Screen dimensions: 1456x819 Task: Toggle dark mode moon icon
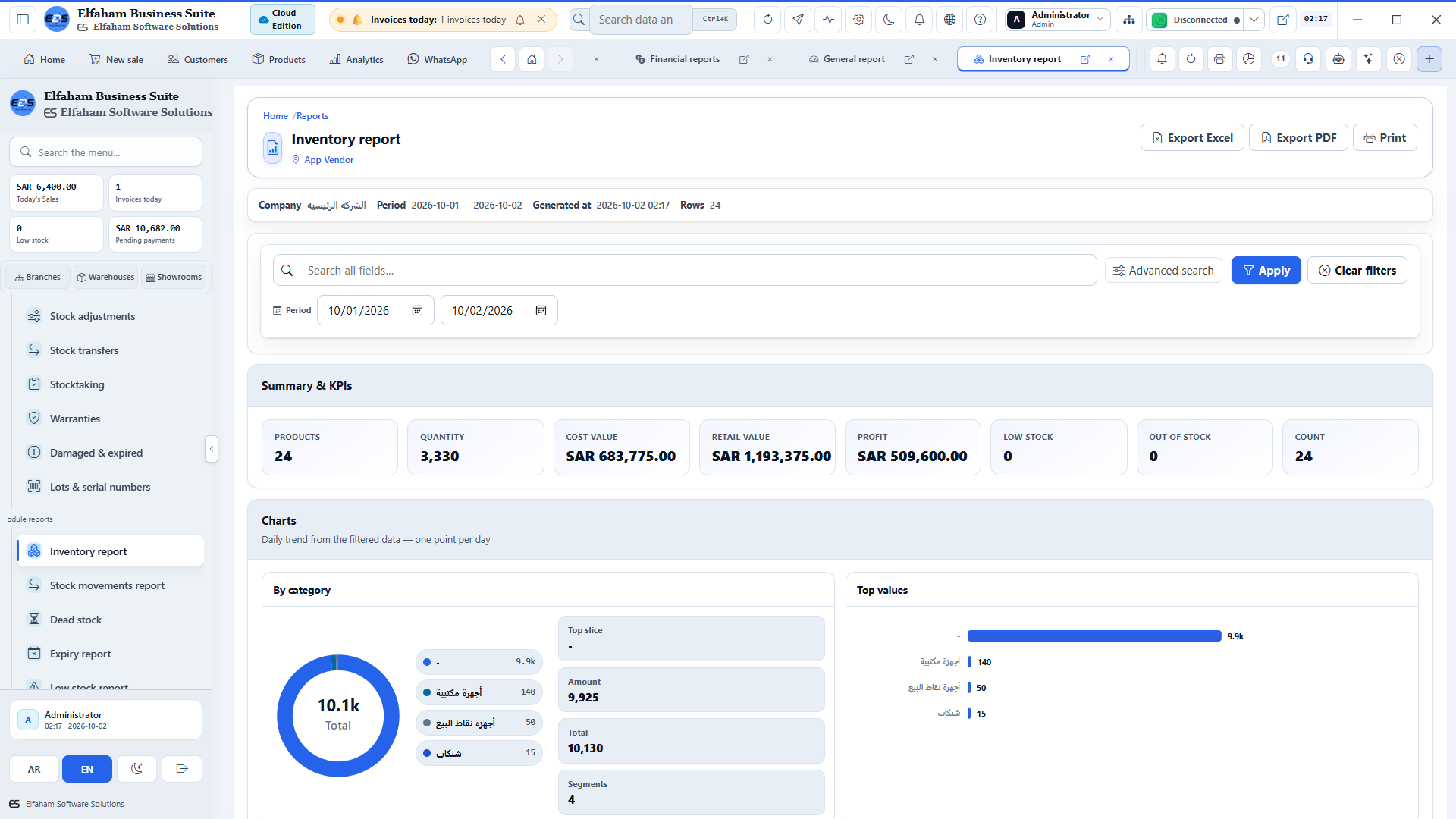(889, 20)
